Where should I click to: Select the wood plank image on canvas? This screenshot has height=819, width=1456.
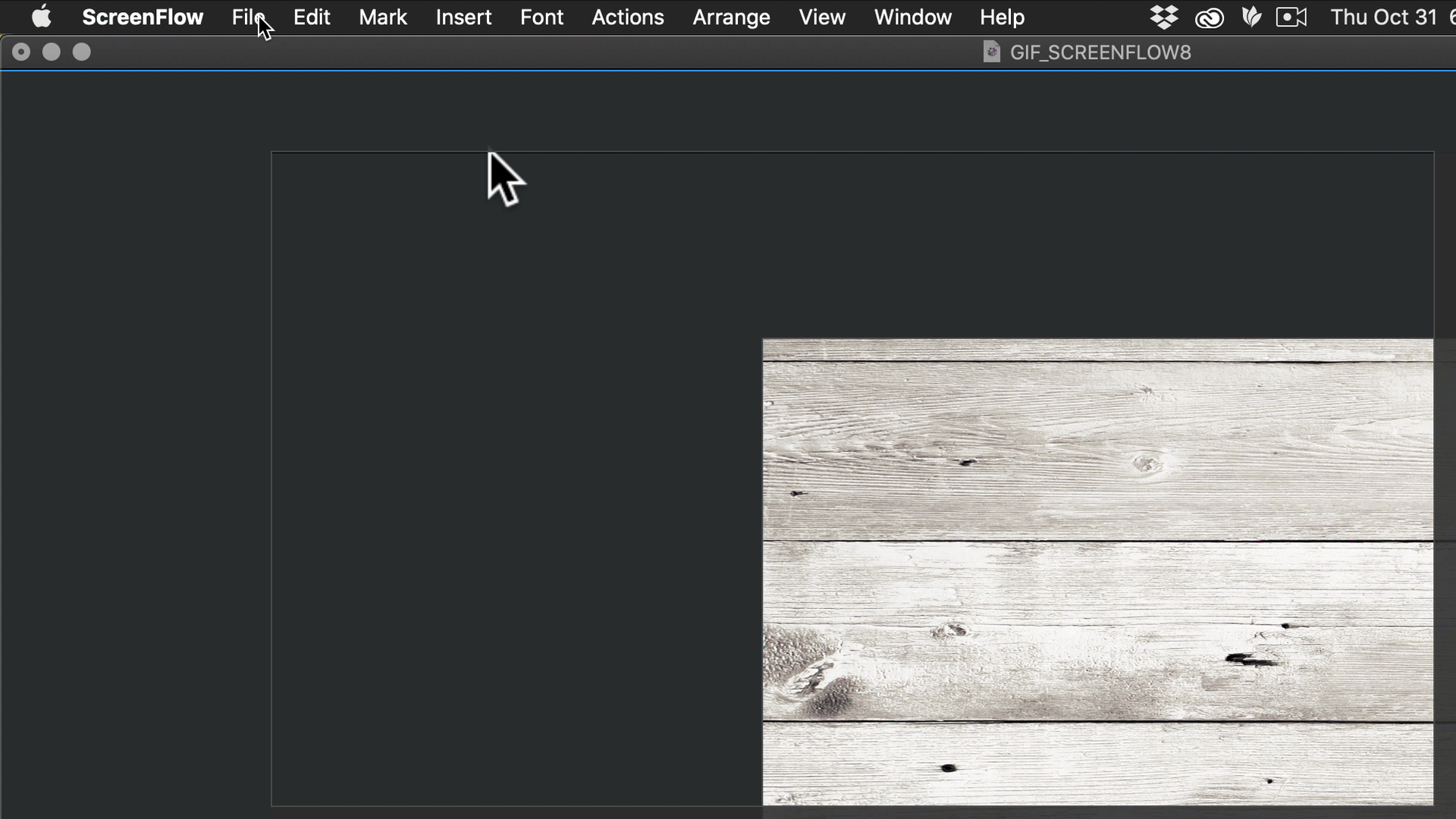[1097, 572]
